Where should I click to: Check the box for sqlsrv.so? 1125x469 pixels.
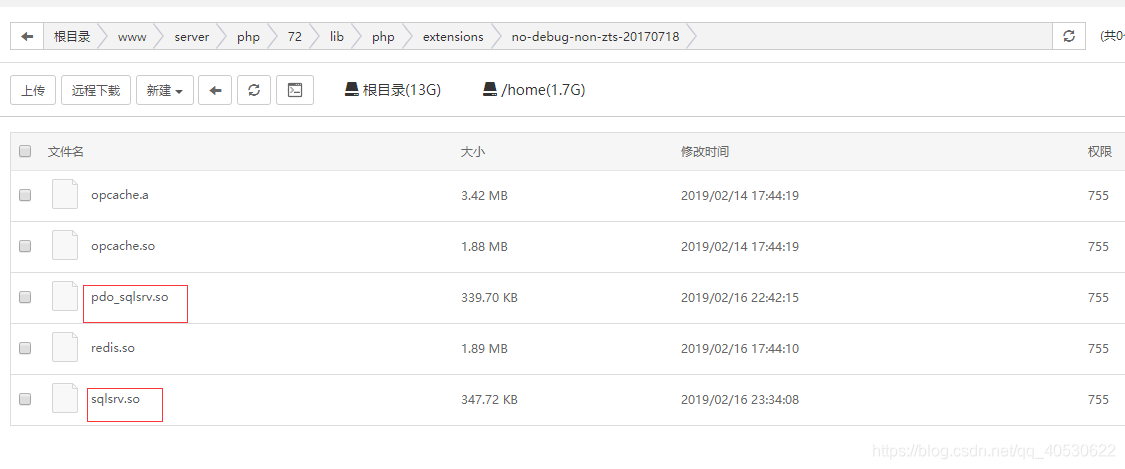coord(25,399)
